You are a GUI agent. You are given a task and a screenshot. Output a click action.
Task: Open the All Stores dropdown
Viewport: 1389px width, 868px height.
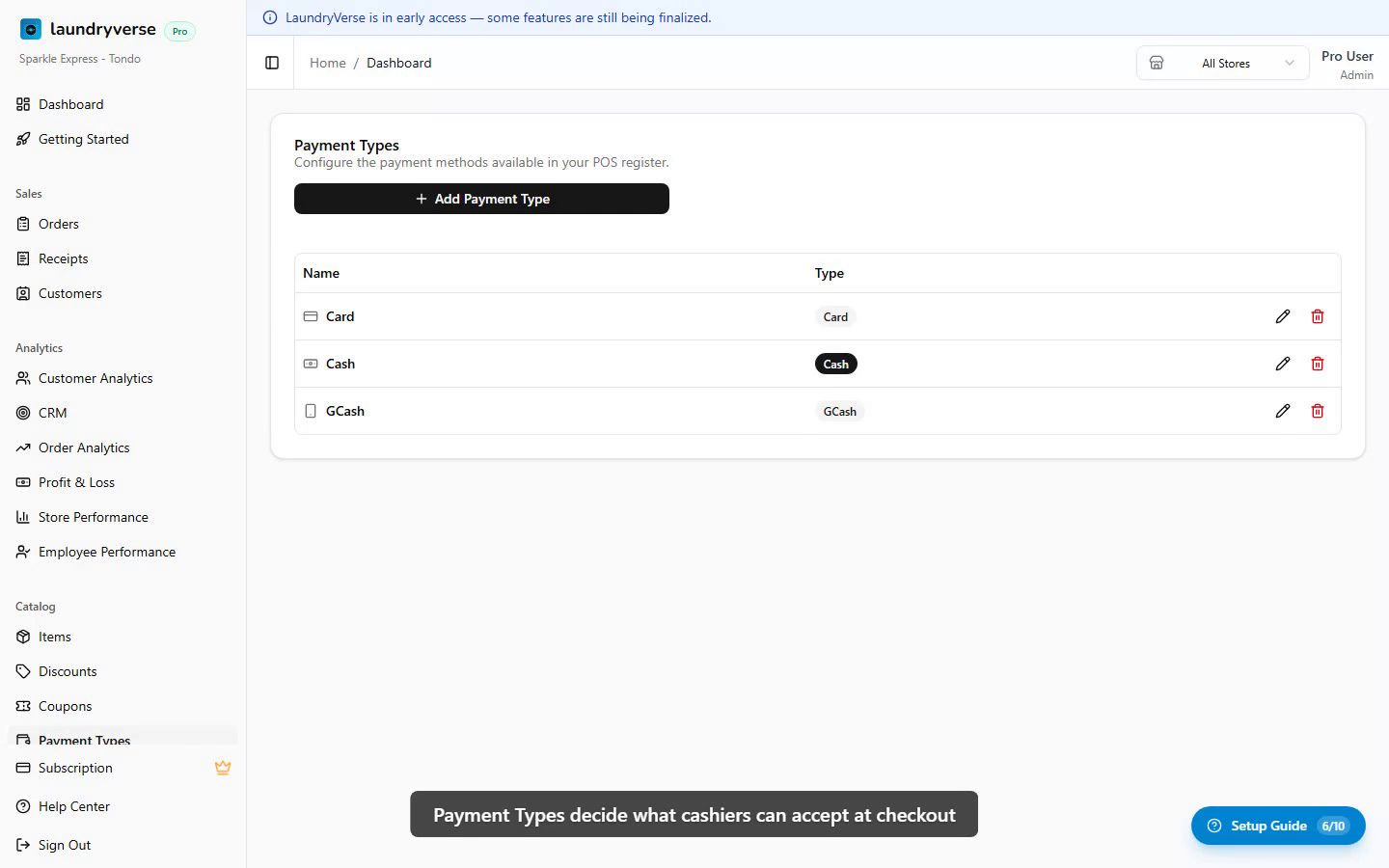(1222, 63)
